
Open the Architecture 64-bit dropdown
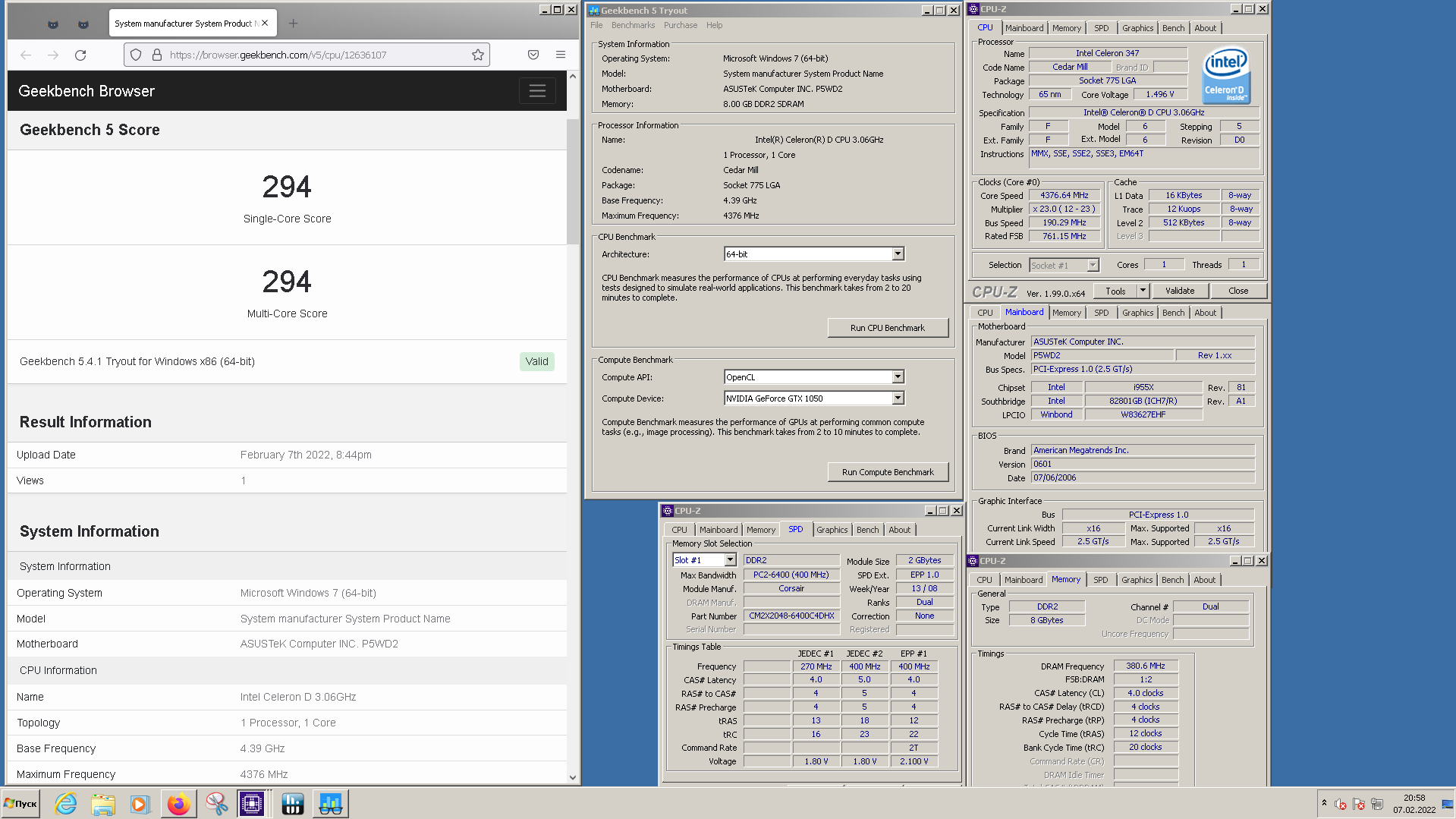[x=898, y=254]
